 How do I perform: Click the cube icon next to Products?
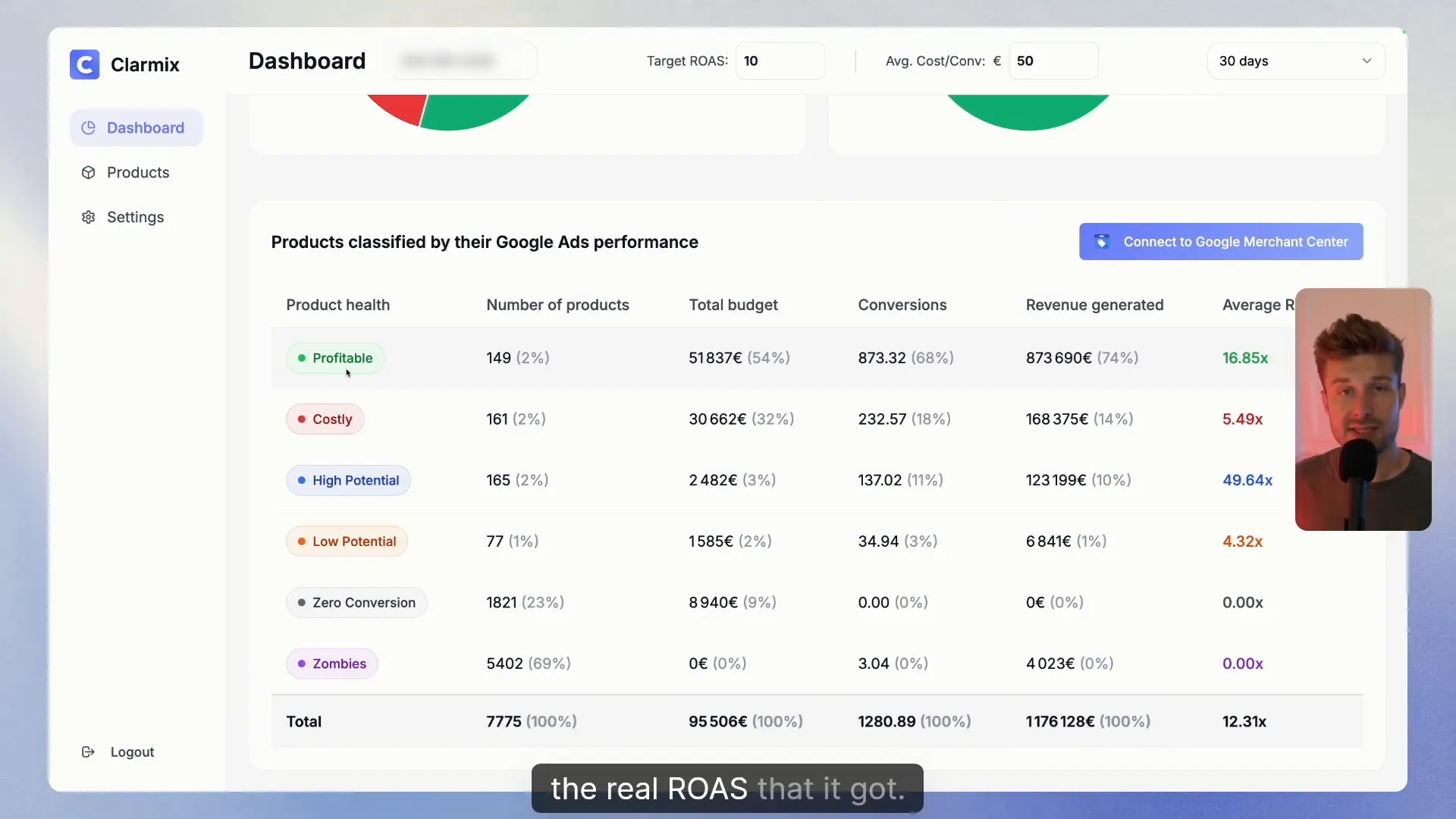pos(88,173)
